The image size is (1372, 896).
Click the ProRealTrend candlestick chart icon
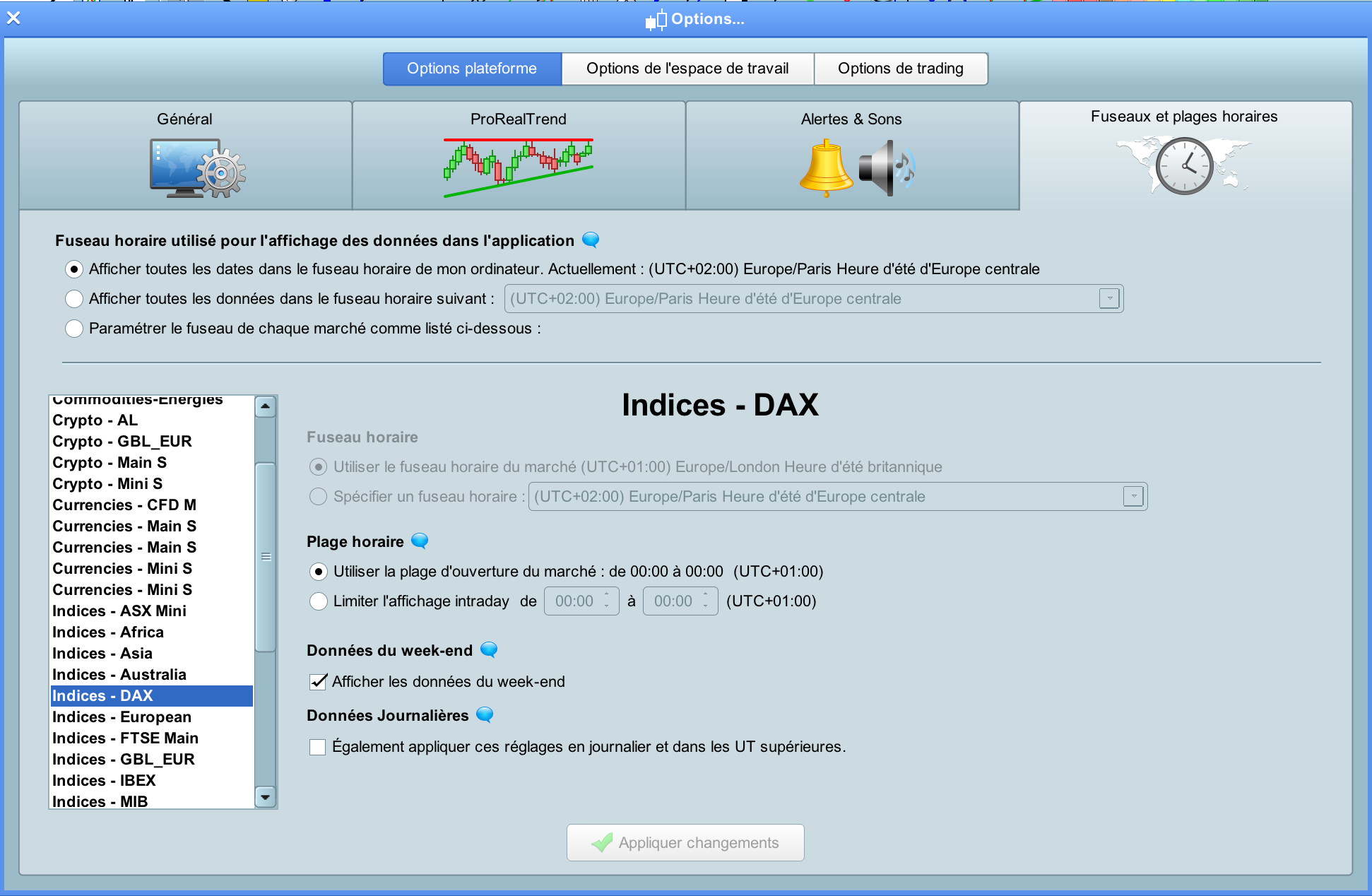518,168
